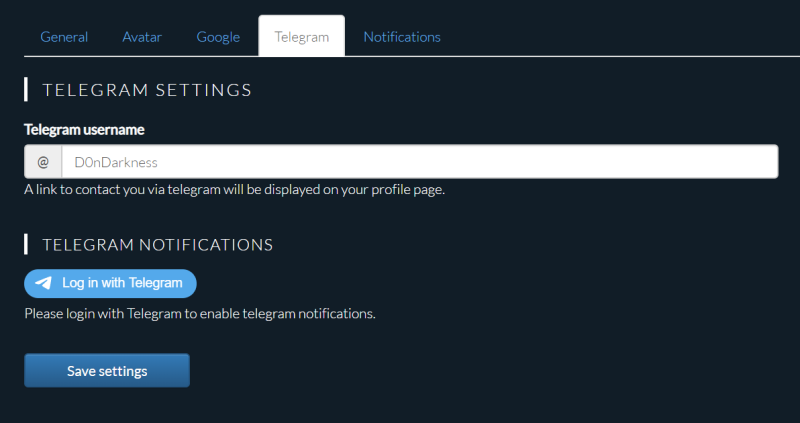Click white bar beside Telegram Notifications heading

click(26, 244)
